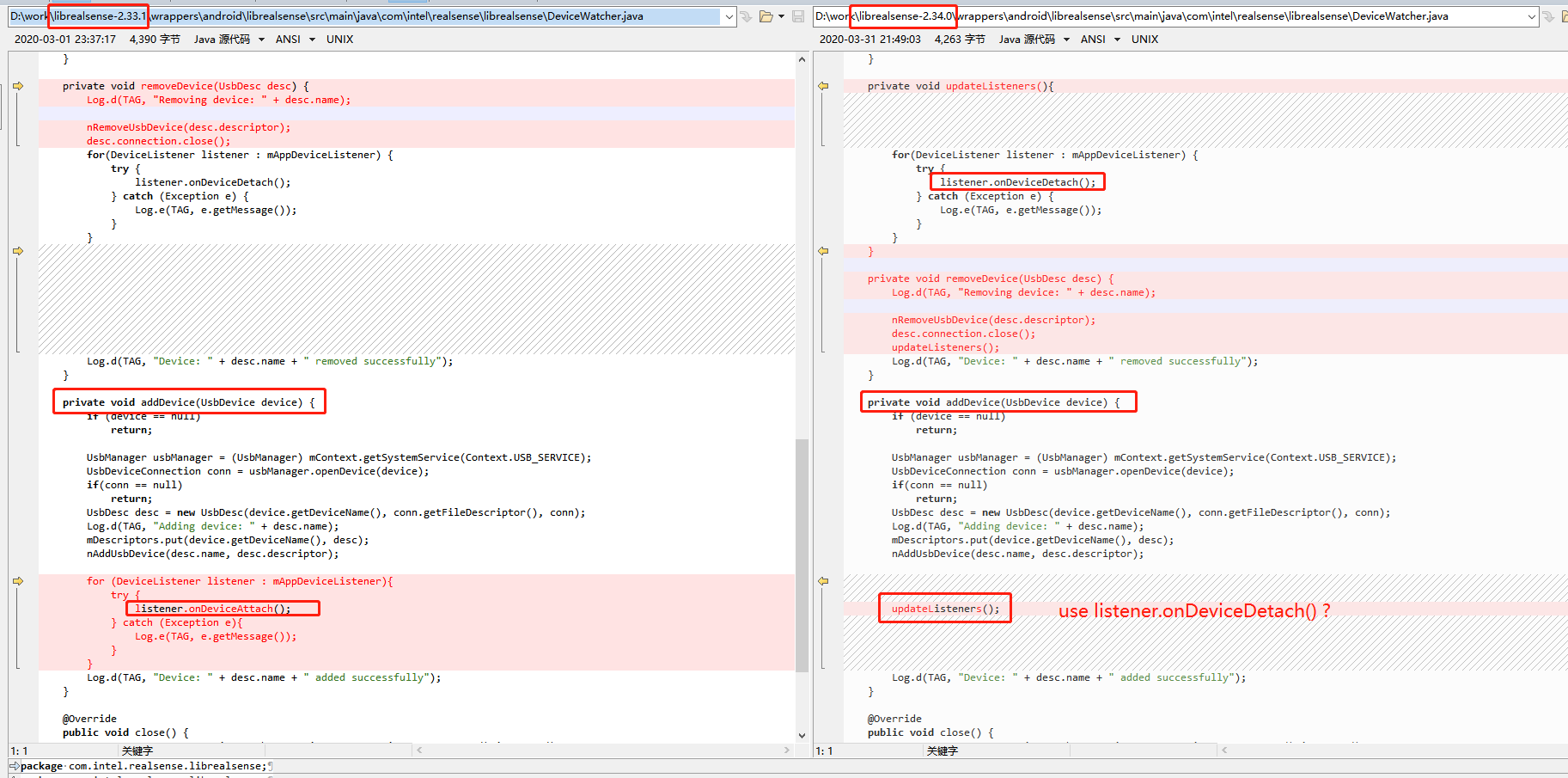1568x778 pixels.
Task: Click right pane date 2020-03-31 21:49:03
Action: click(x=870, y=40)
